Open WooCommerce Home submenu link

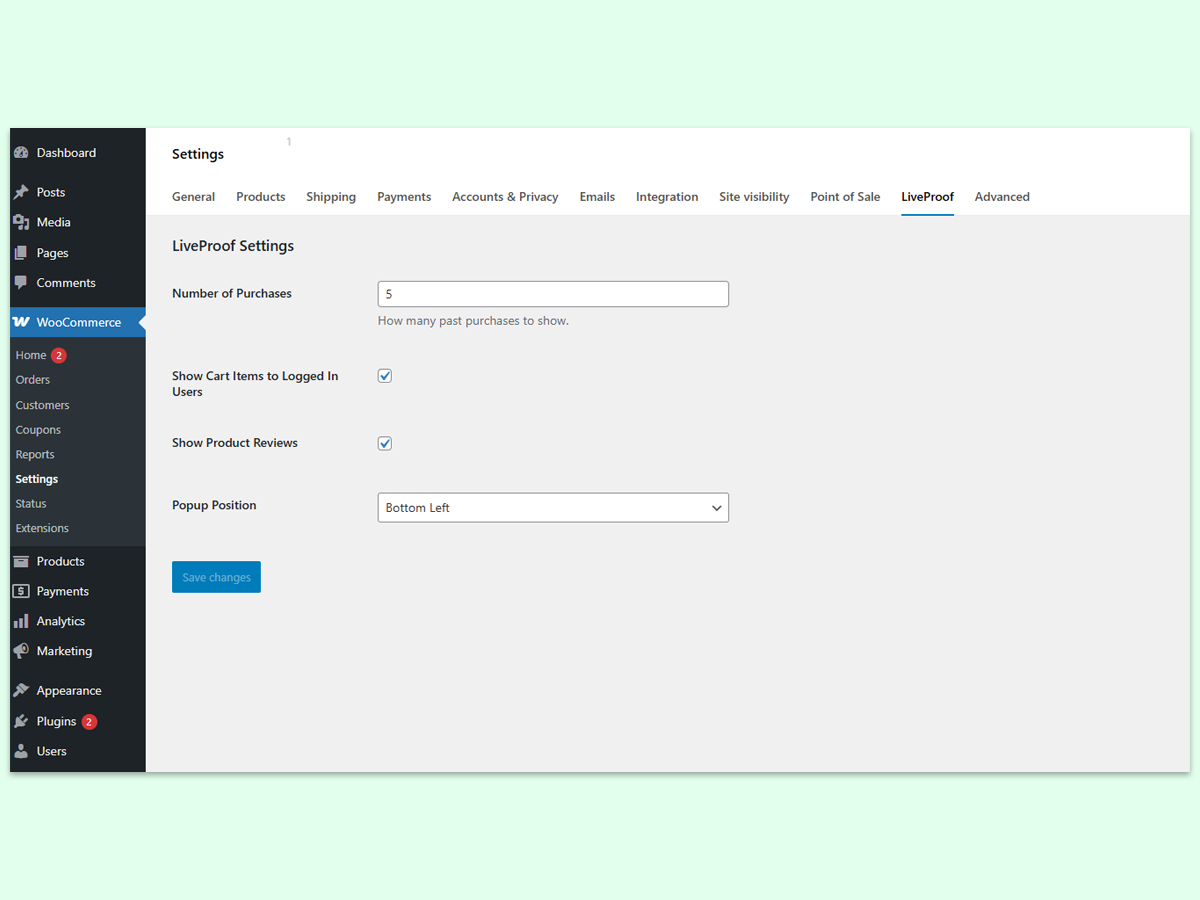click(31, 355)
